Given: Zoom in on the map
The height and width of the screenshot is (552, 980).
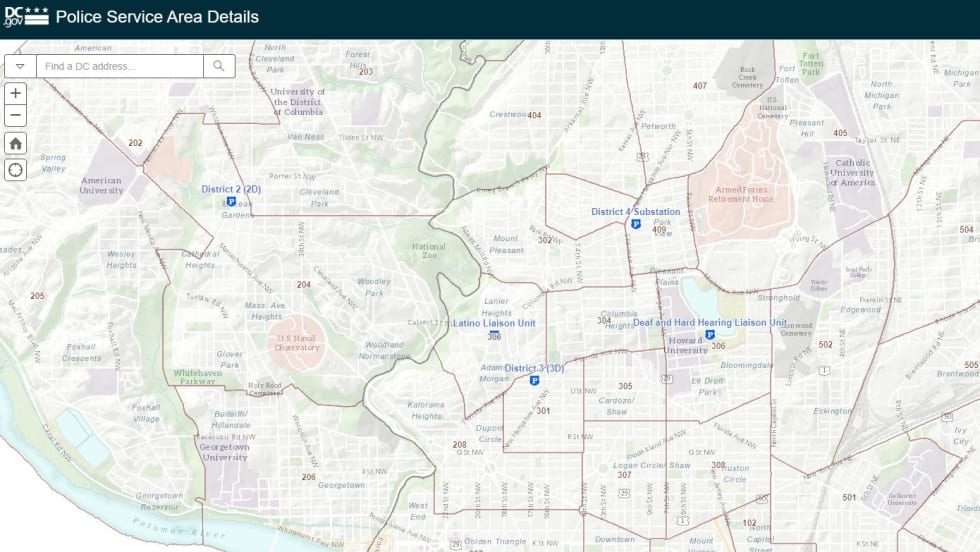Looking at the screenshot, I should tap(16, 93).
